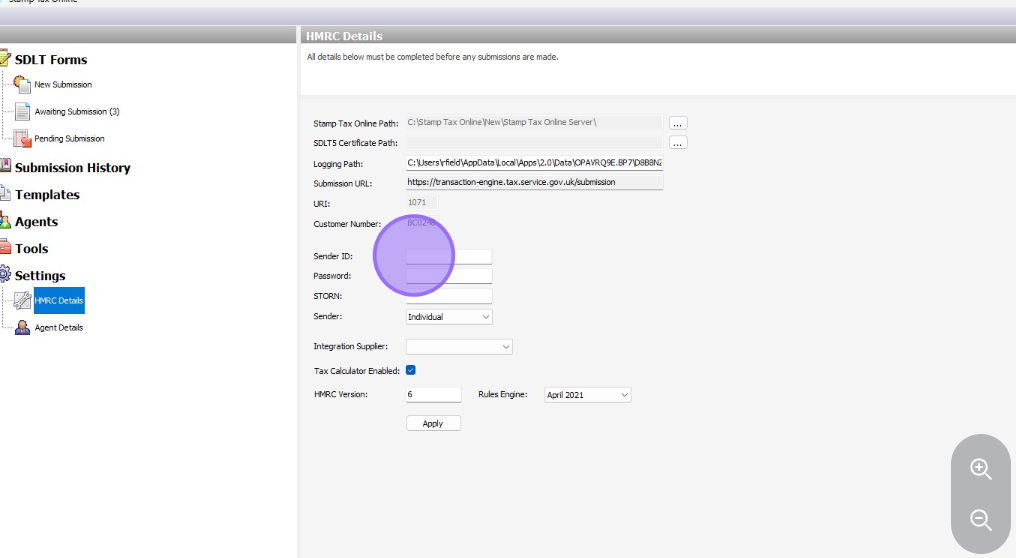Select the Templates section
This screenshot has height=558, width=1016.
point(47,195)
